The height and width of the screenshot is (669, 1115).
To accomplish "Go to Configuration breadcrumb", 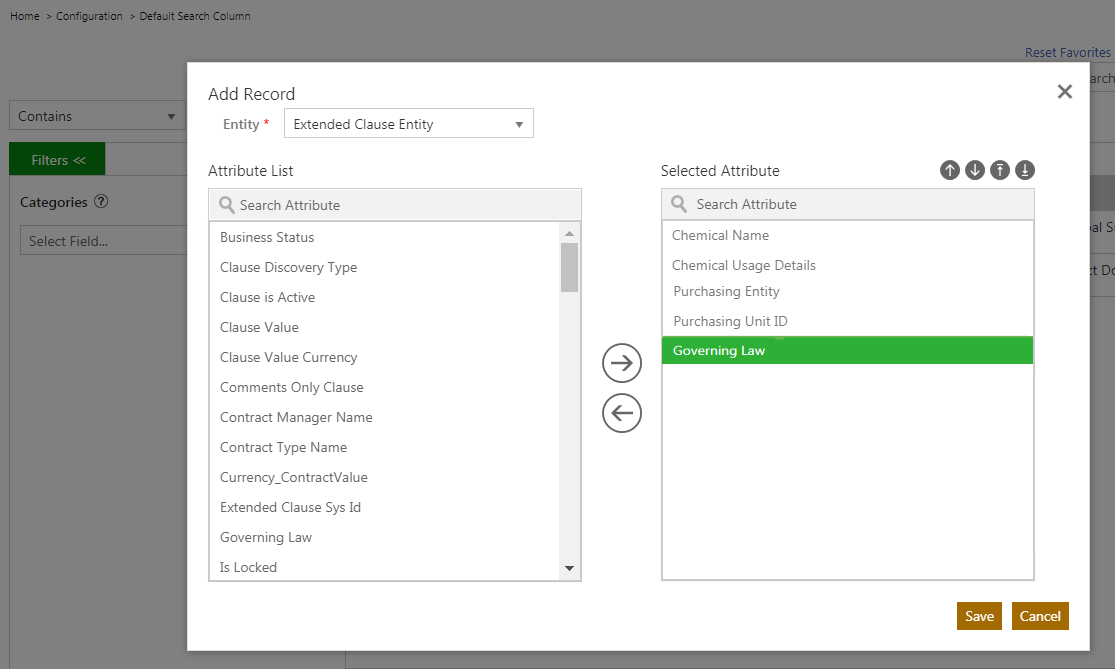I will click(x=89, y=16).
